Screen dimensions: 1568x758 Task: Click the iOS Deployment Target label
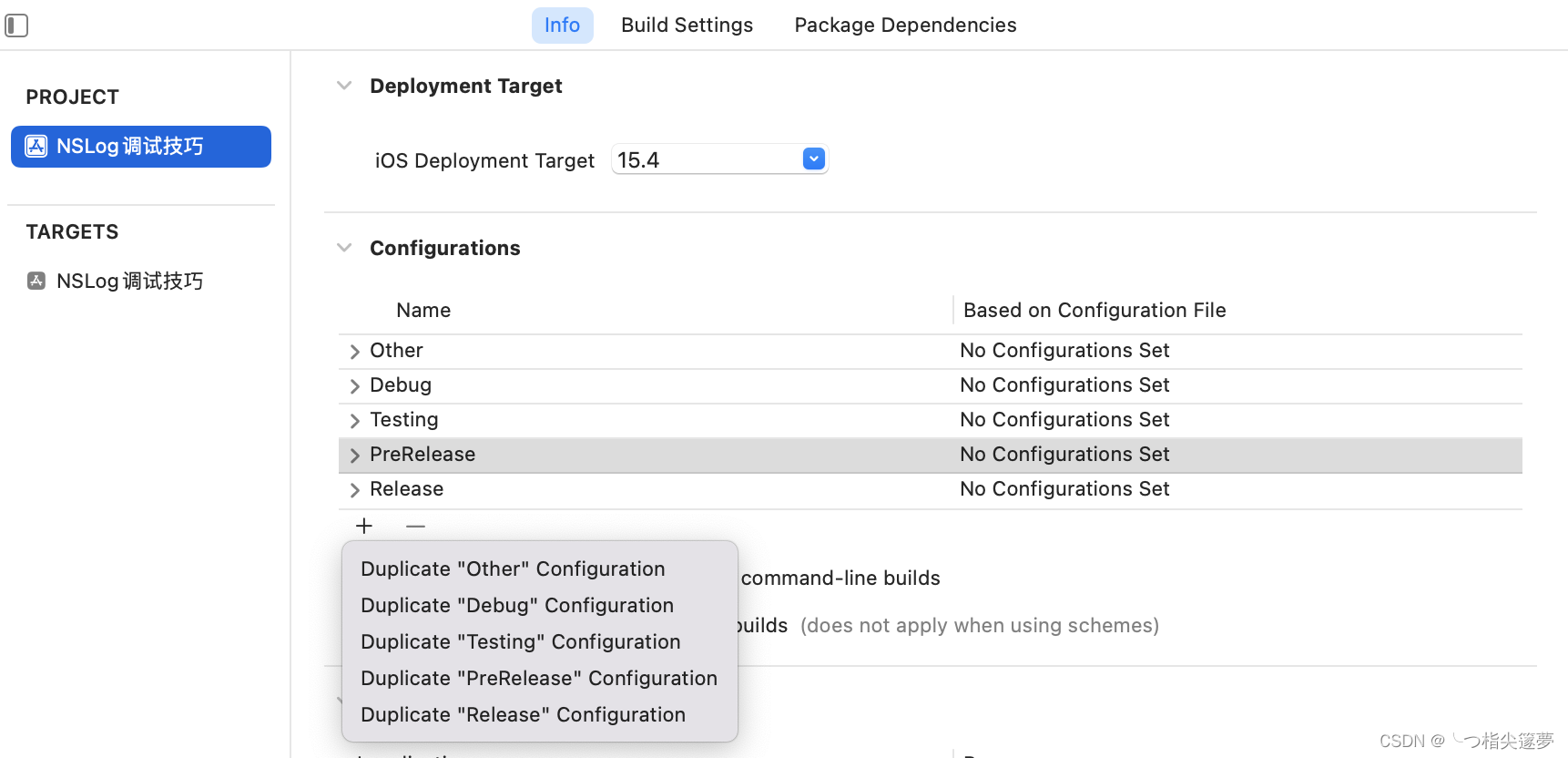coord(484,161)
